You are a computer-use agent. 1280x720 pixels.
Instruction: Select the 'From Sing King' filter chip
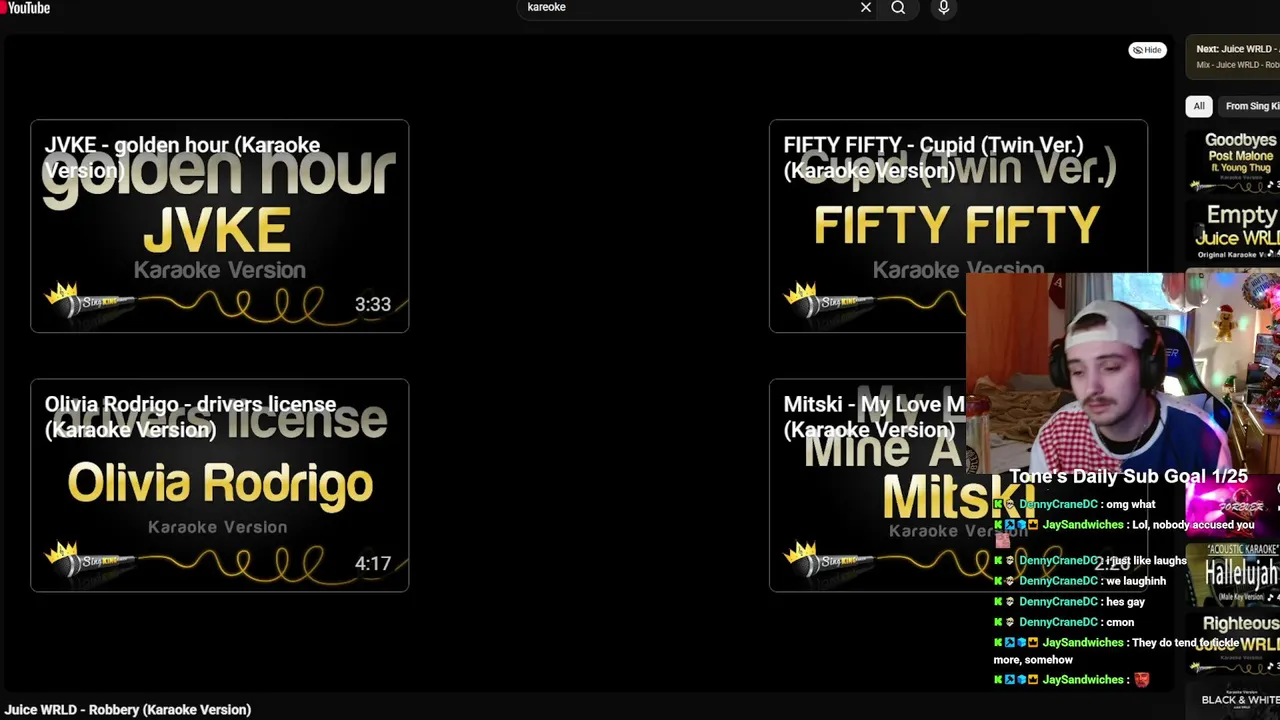1251,106
